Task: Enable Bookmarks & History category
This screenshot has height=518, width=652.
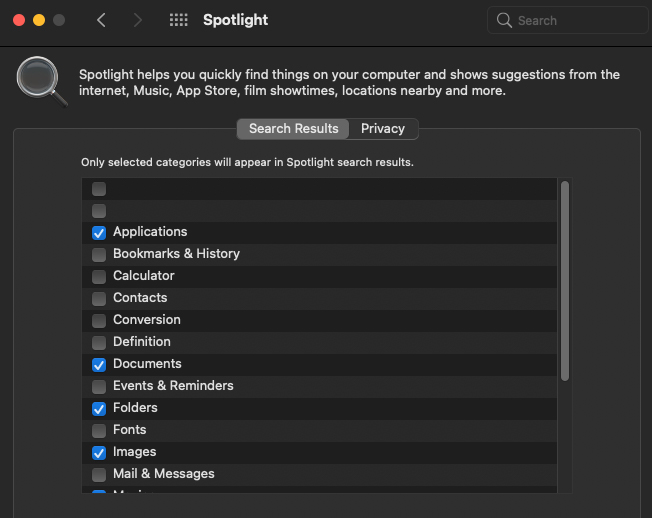Action: pyautogui.click(x=99, y=254)
